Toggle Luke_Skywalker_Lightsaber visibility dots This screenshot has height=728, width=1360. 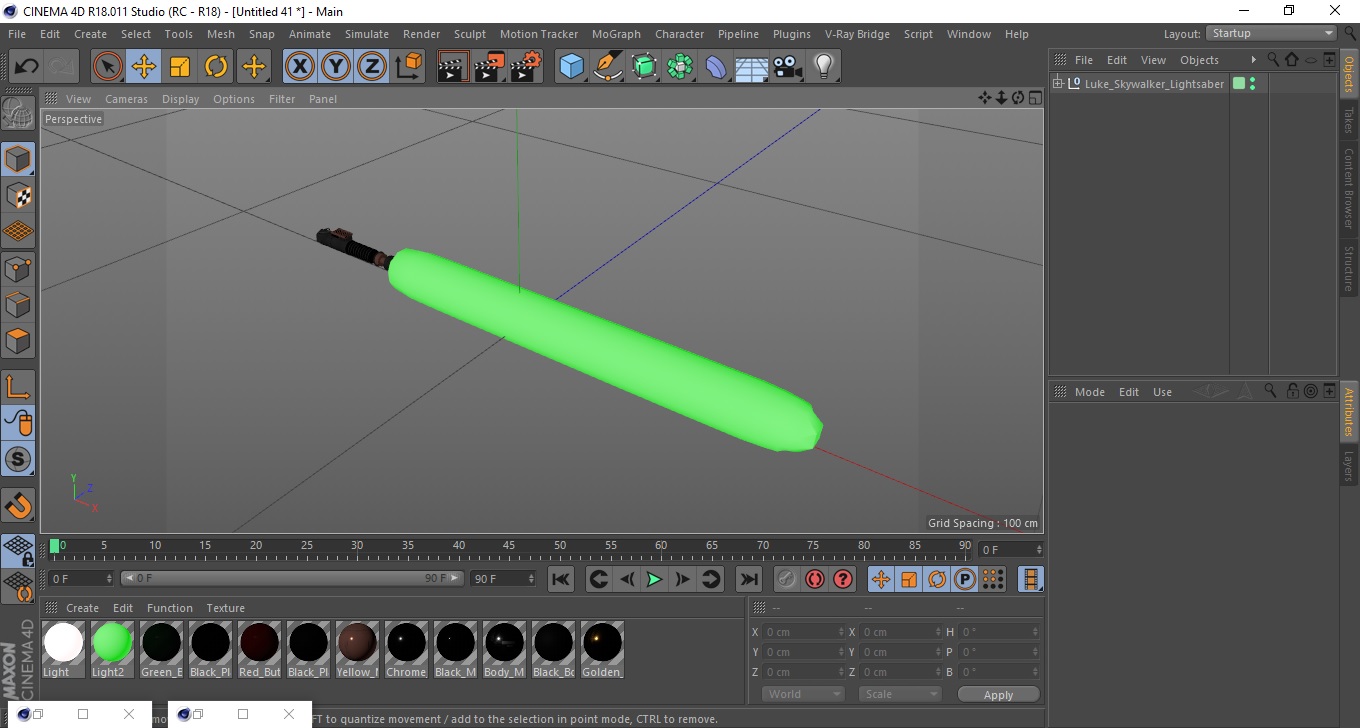tap(1252, 84)
